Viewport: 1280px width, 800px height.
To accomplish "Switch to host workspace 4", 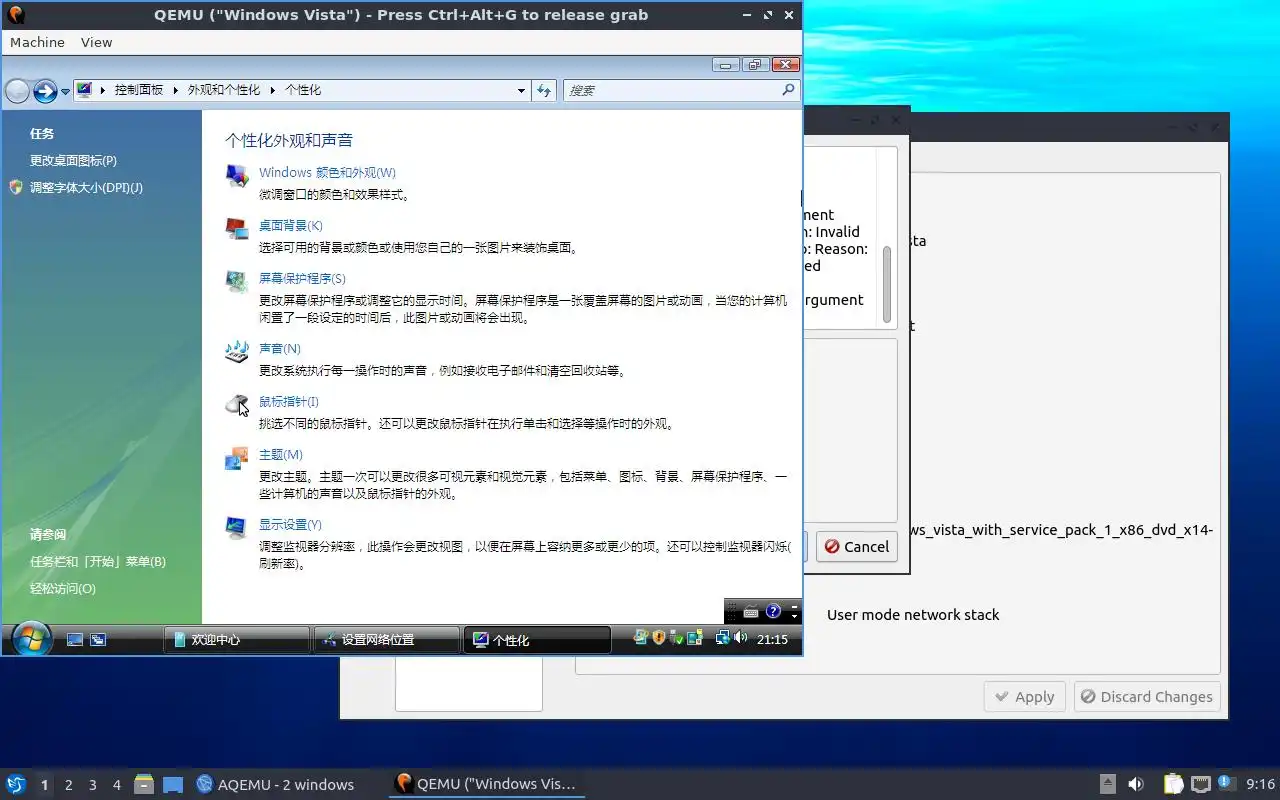I will tap(116, 785).
